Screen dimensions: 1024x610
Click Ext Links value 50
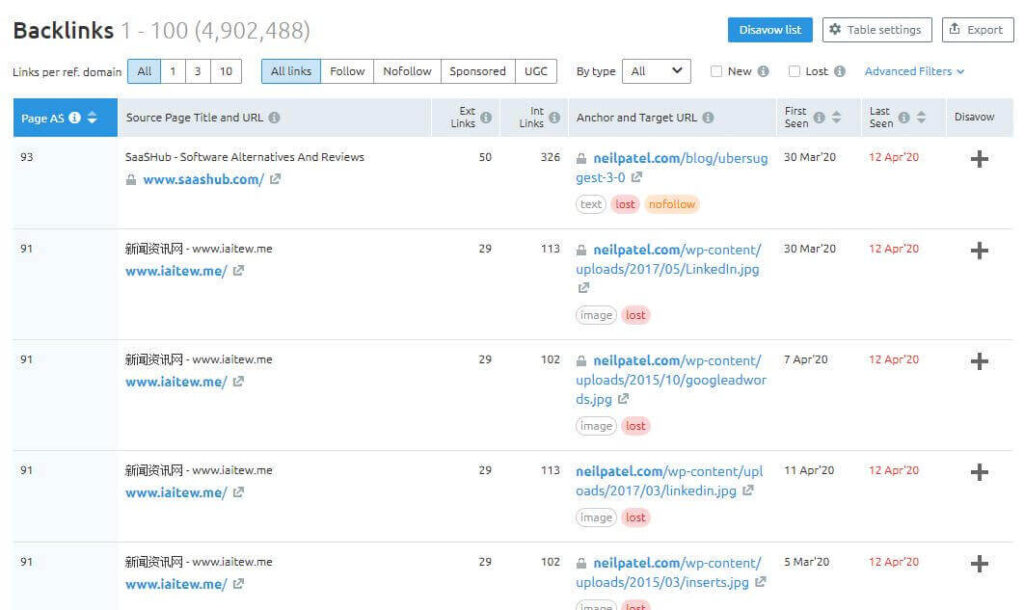click(485, 157)
